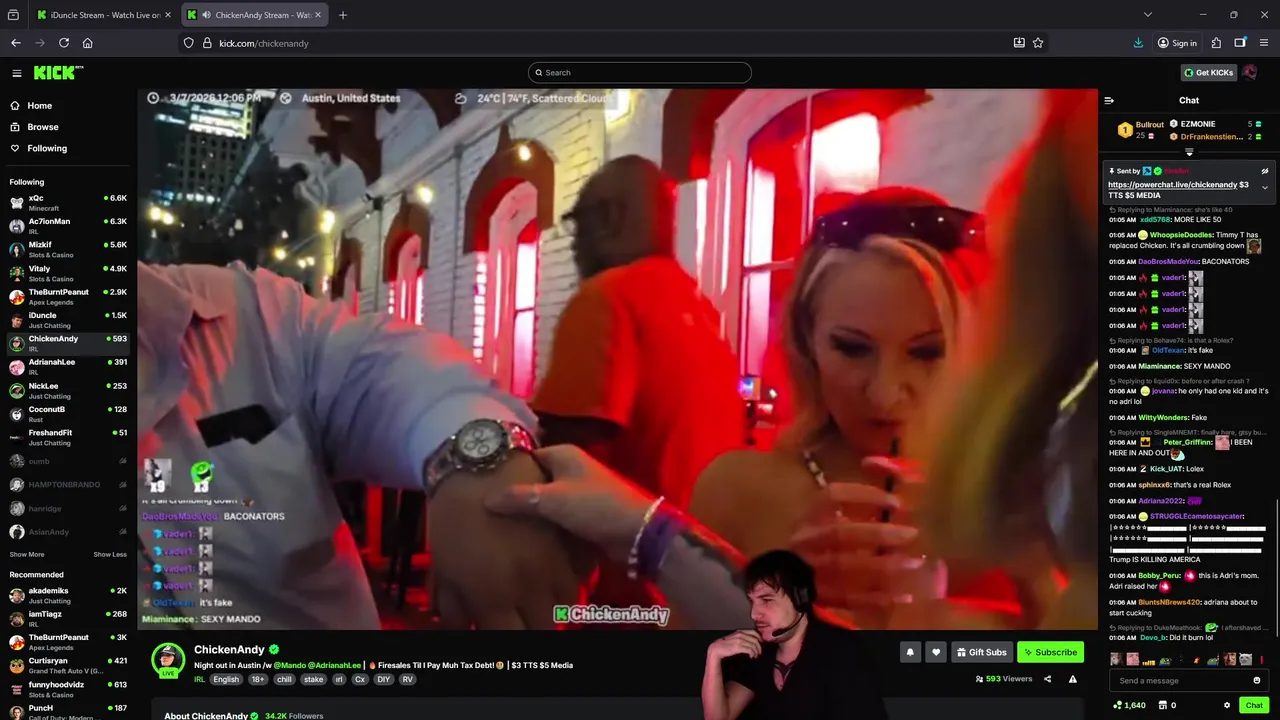Reload the page with browser refresh icon
The width and height of the screenshot is (1280, 720).
tap(64, 43)
